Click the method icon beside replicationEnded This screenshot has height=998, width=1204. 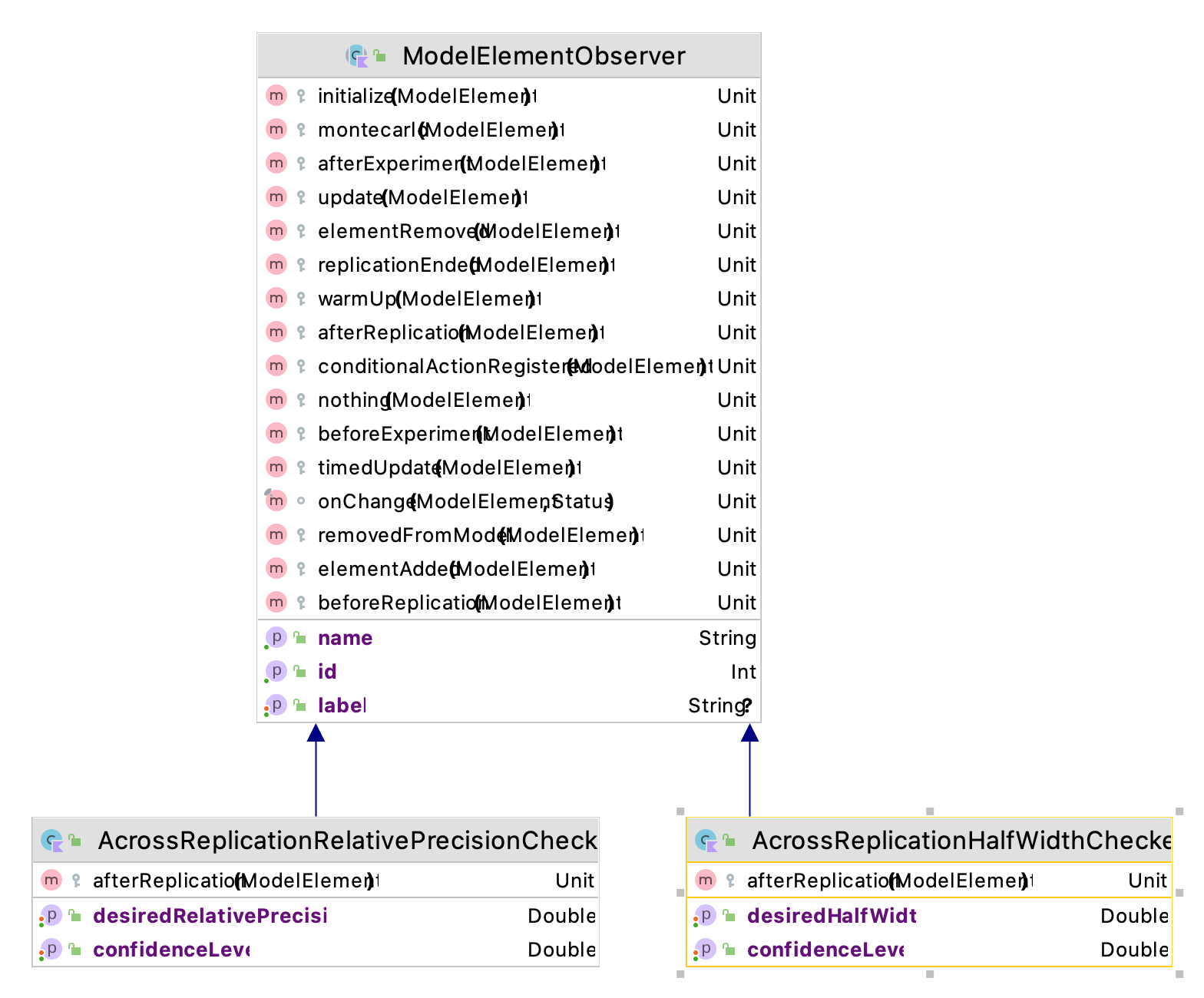pos(276,264)
